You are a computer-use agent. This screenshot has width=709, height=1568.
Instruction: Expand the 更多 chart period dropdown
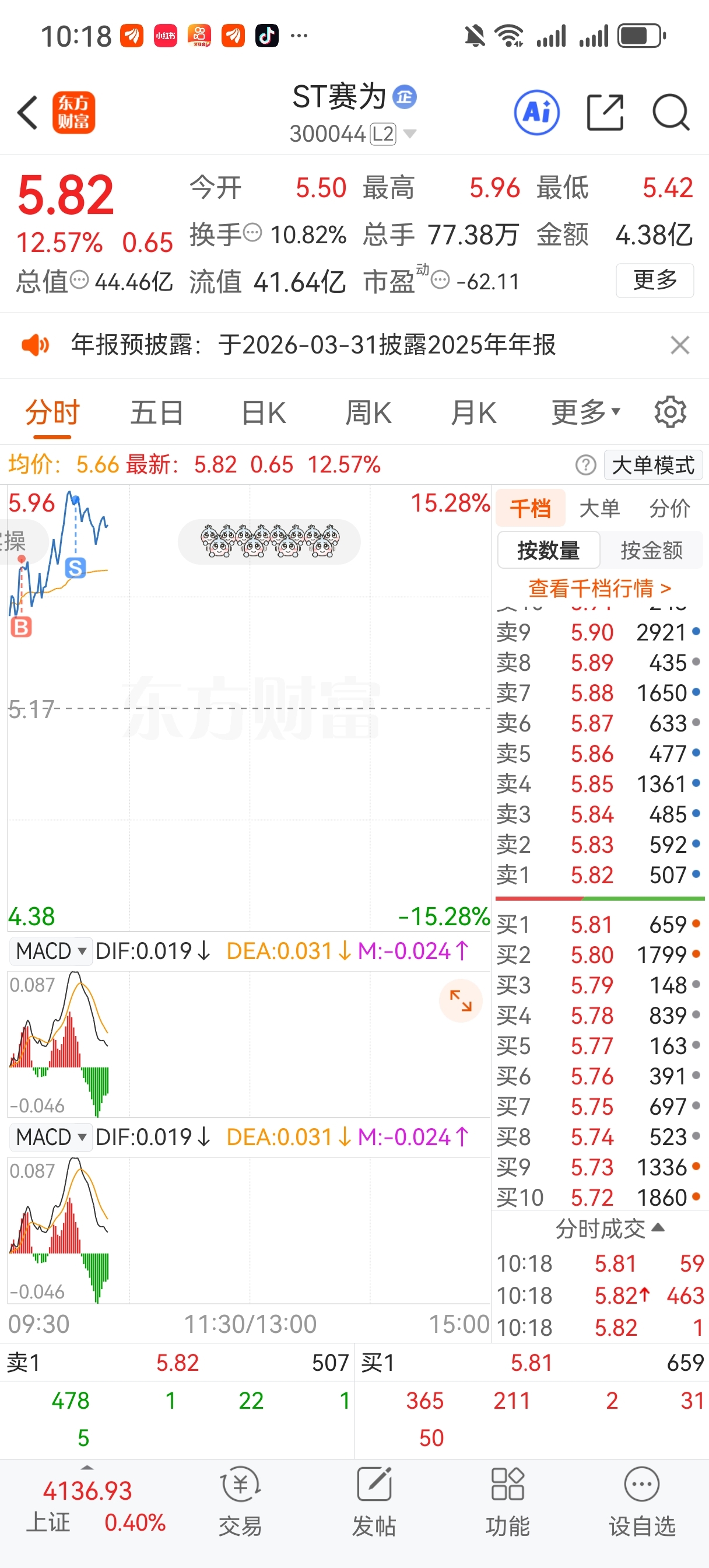[585, 412]
